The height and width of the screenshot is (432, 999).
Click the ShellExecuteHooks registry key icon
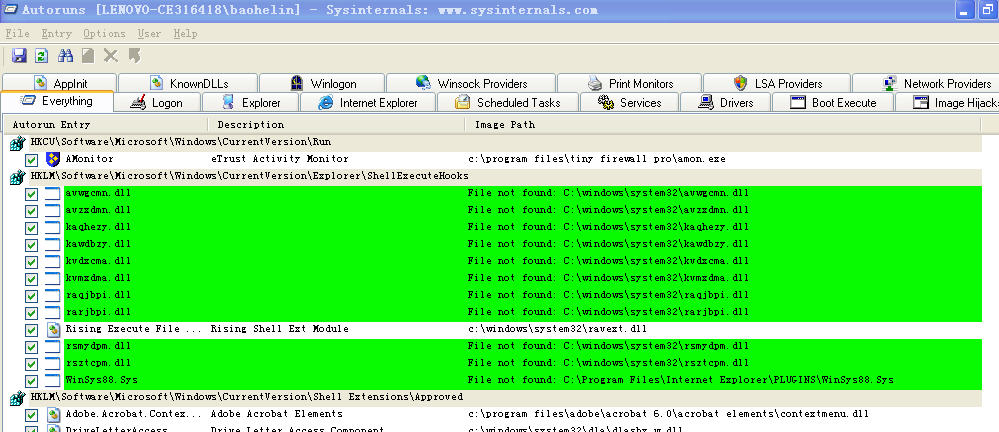[17, 178]
